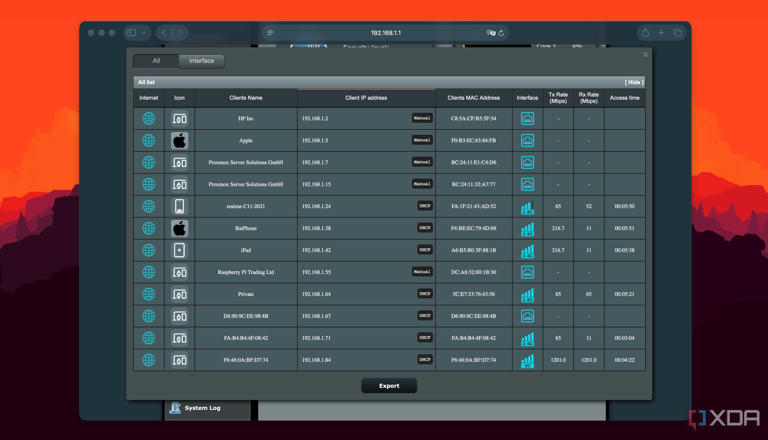Open a new tab with the plus icon
This screenshot has width=768, height=440.
[661, 33]
